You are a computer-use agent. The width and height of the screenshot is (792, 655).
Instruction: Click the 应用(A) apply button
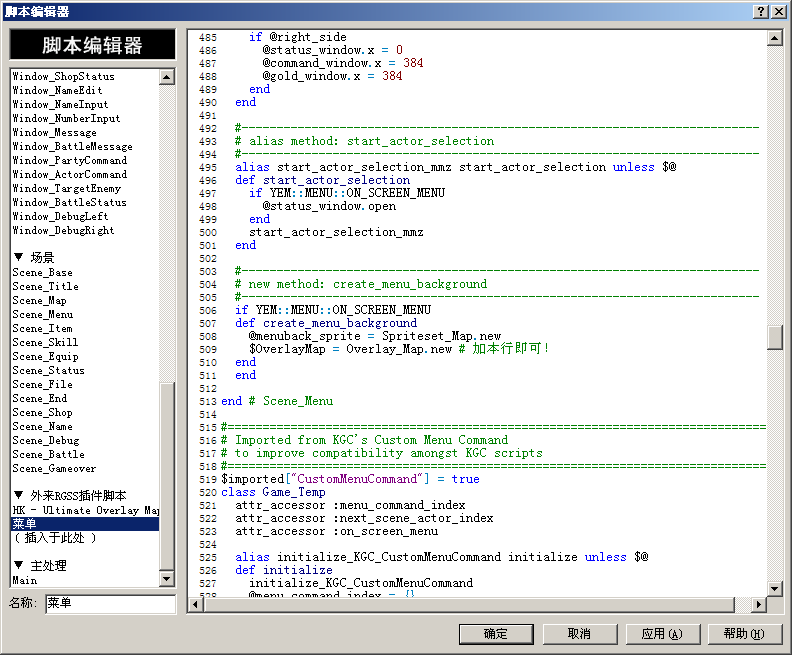coord(662,634)
